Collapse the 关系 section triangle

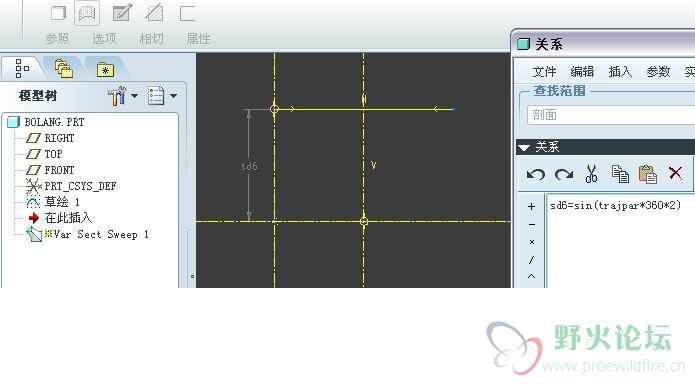click(x=524, y=147)
